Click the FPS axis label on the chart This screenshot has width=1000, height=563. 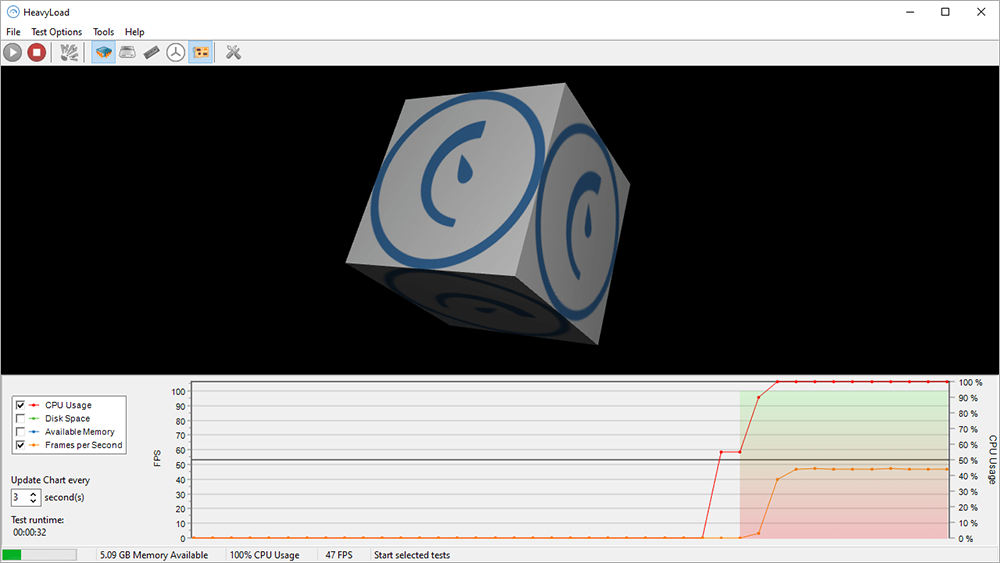[157, 458]
